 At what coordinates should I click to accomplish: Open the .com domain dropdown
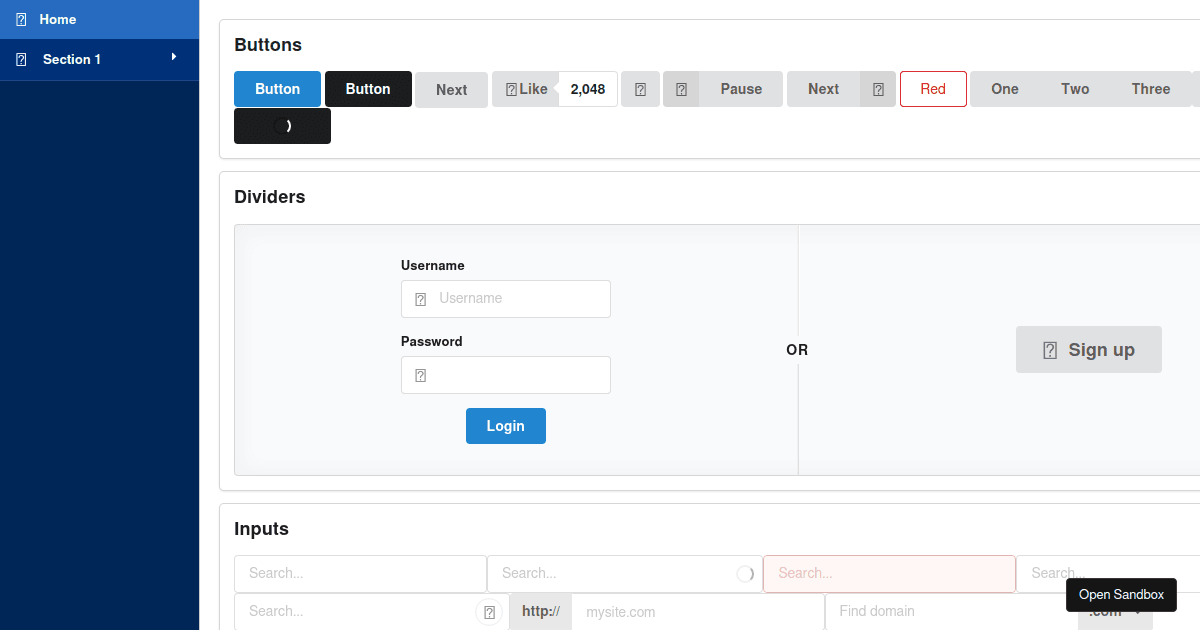coord(1115,612)
